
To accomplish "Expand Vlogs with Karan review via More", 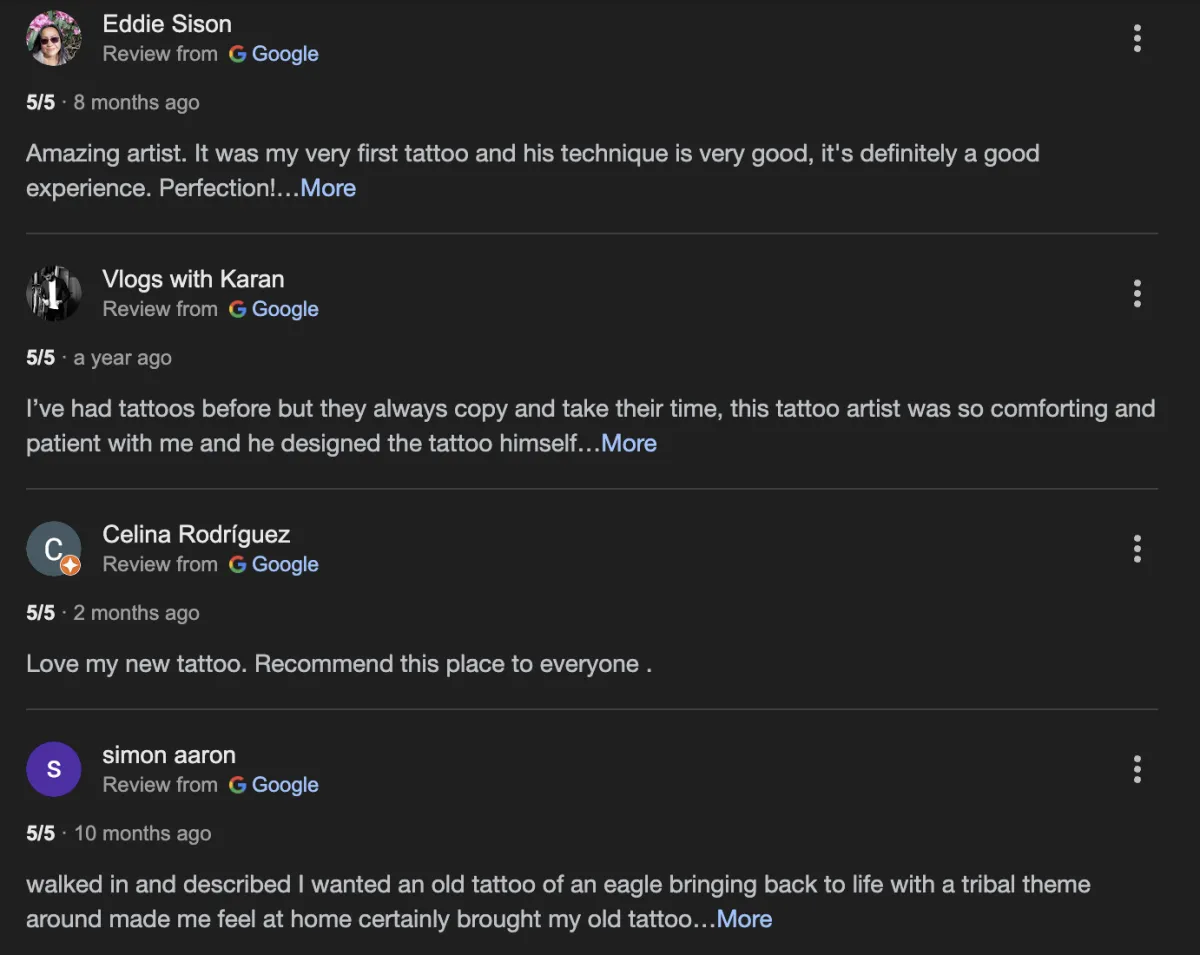I will point(629,443).
